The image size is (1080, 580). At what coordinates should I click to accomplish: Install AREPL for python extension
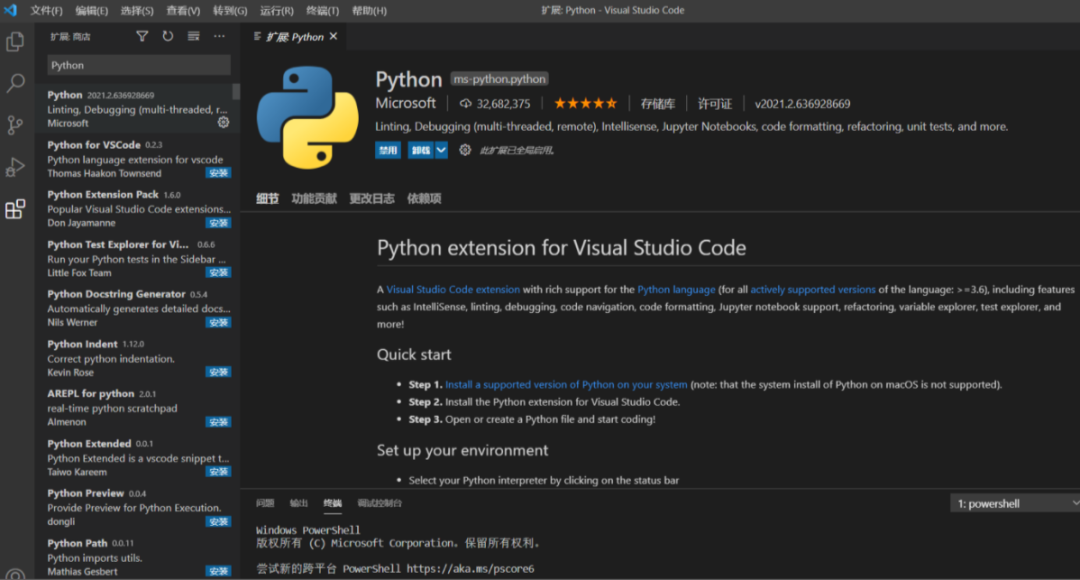coord(218,422)
